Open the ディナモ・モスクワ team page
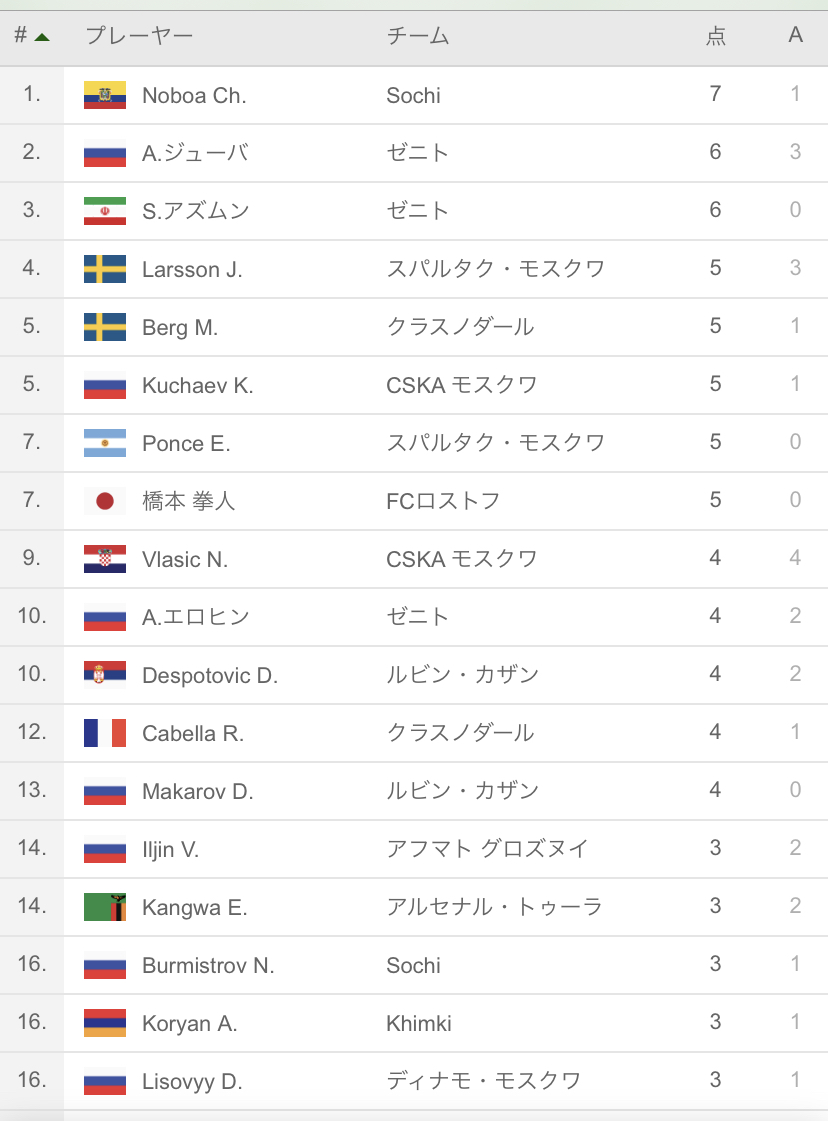 coord(483,1081)
